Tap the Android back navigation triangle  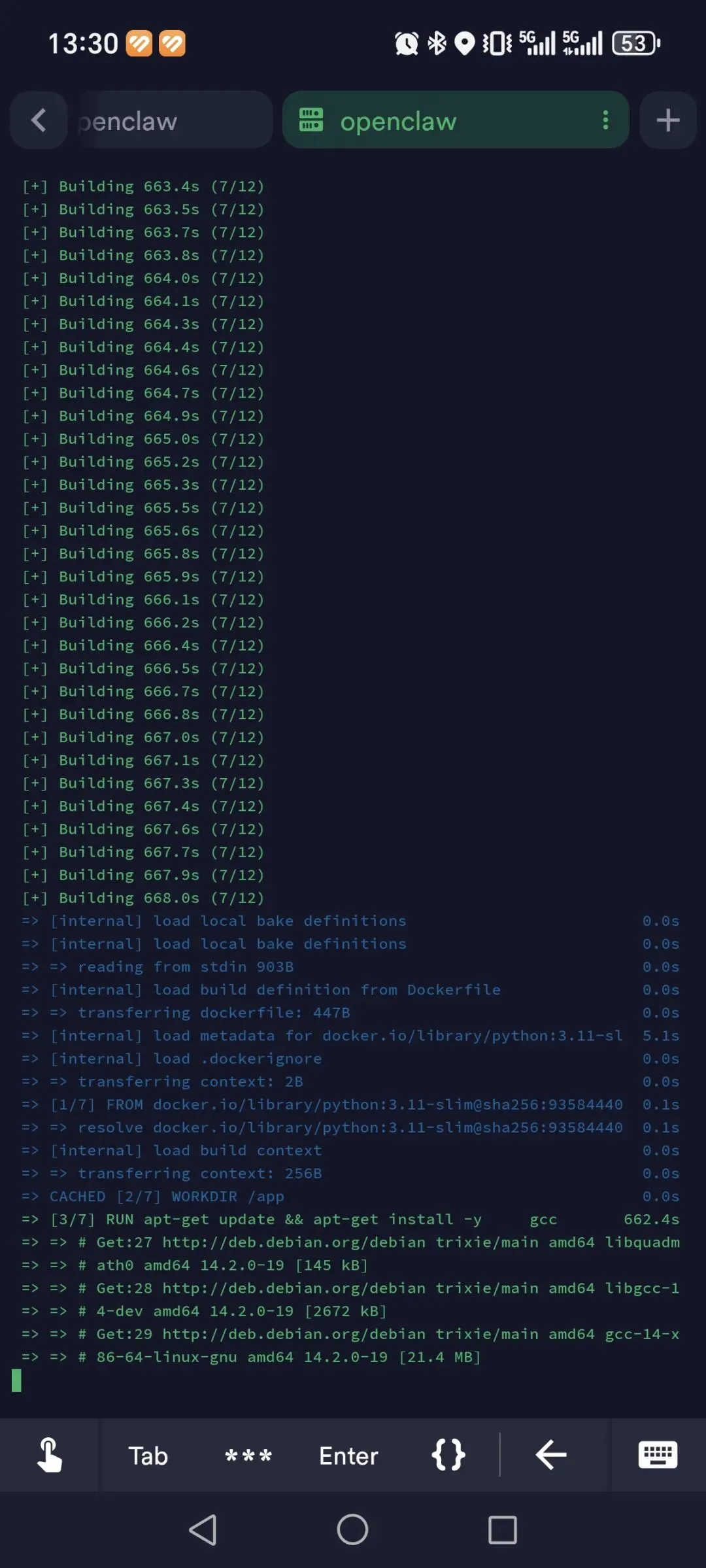[x=203, y=1530]
